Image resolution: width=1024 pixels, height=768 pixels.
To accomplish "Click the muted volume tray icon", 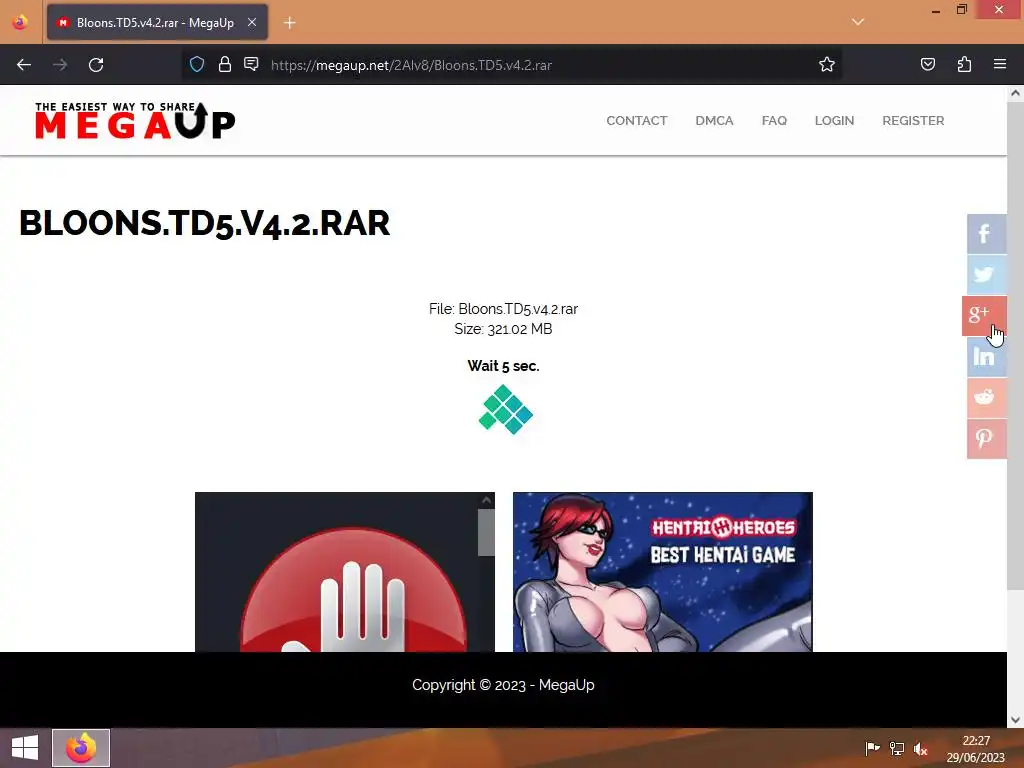I will (921, 748).
